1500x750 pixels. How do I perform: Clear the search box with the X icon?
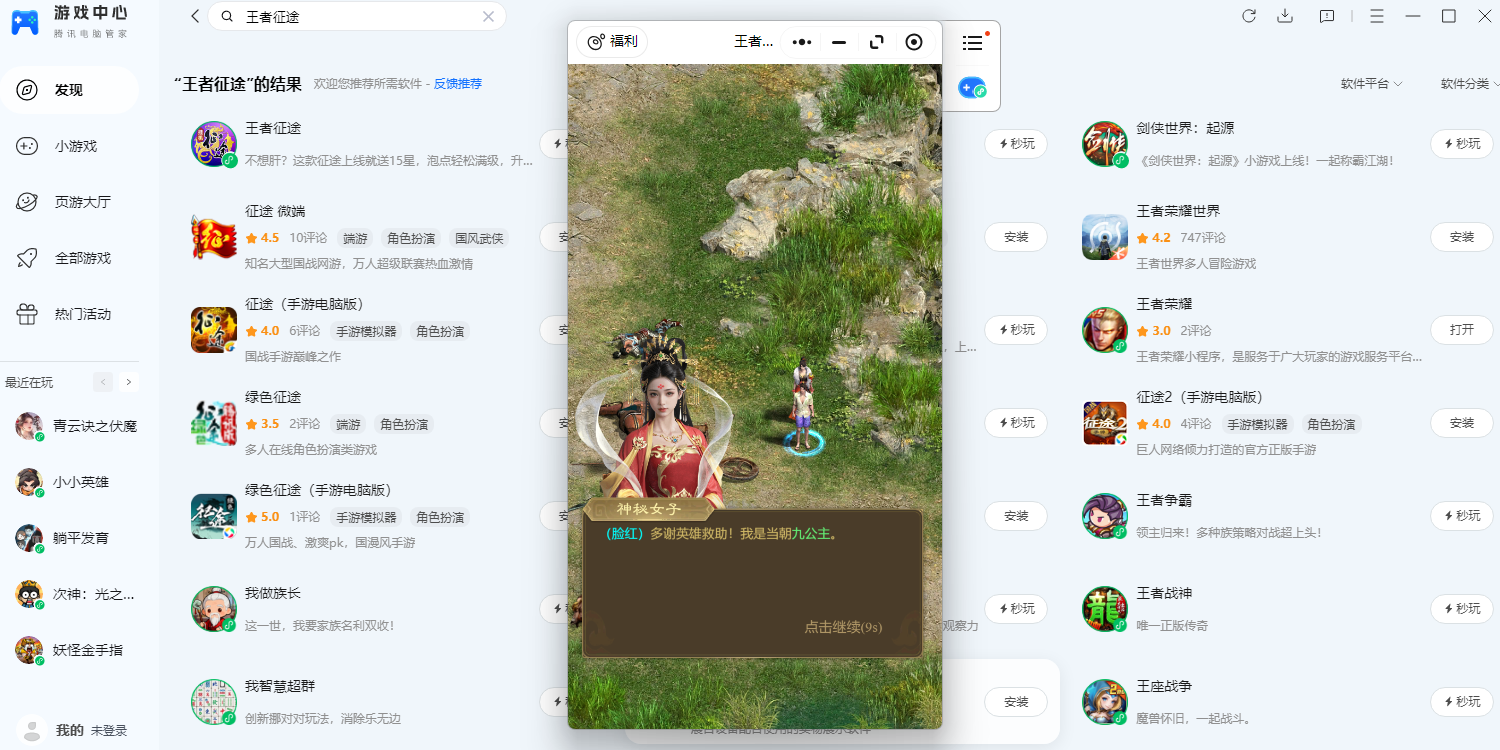tap(488, 17)
